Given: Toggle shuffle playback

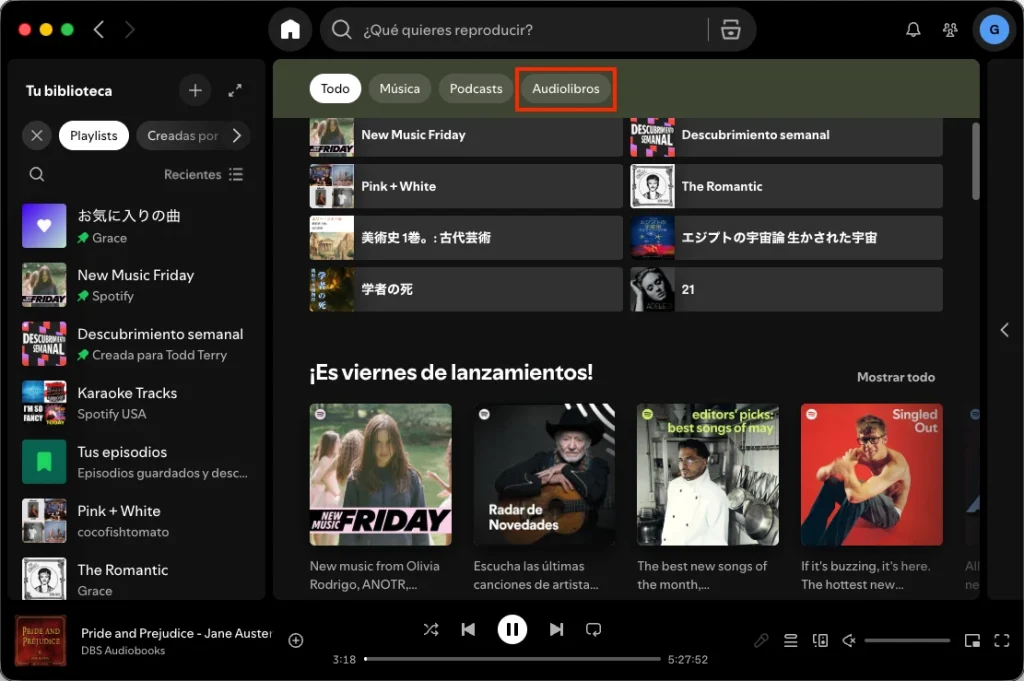Looking at the screenshot, I should [431, 629].
